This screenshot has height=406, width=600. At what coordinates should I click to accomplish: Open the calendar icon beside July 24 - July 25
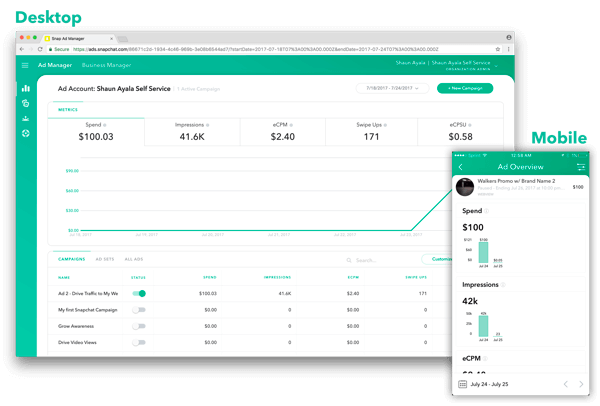(x=462, y=384)
